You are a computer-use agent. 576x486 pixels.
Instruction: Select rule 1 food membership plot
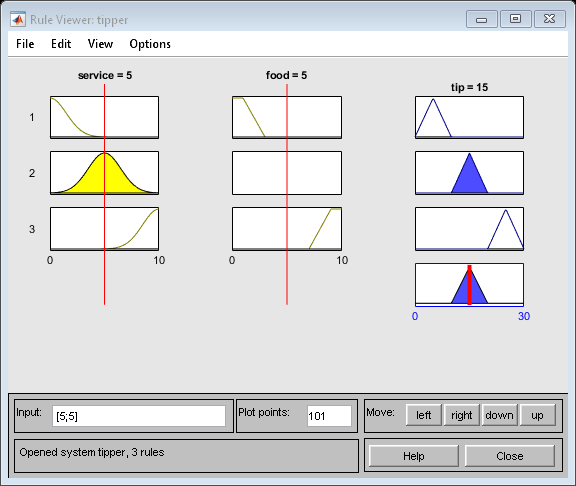click(287, 118)
